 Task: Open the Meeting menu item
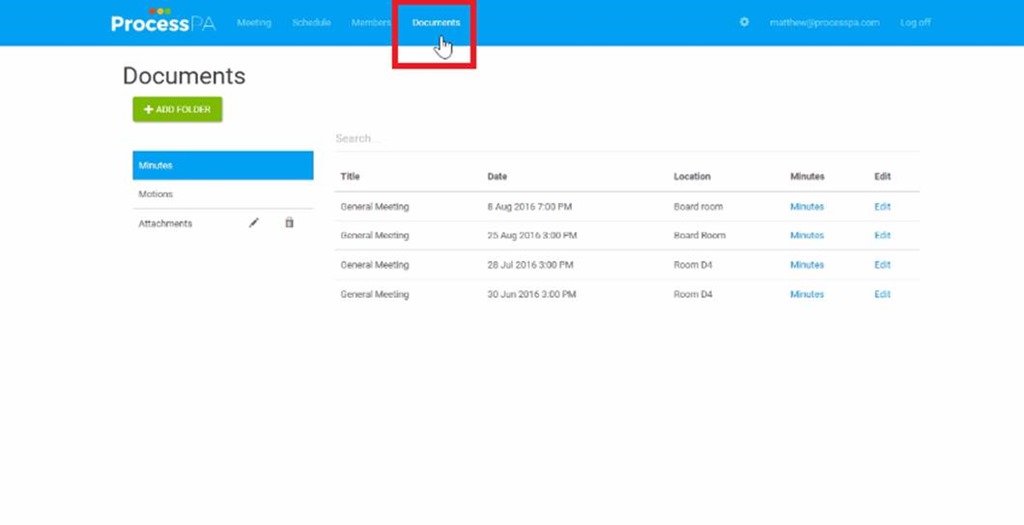click(x=254, y=22)
